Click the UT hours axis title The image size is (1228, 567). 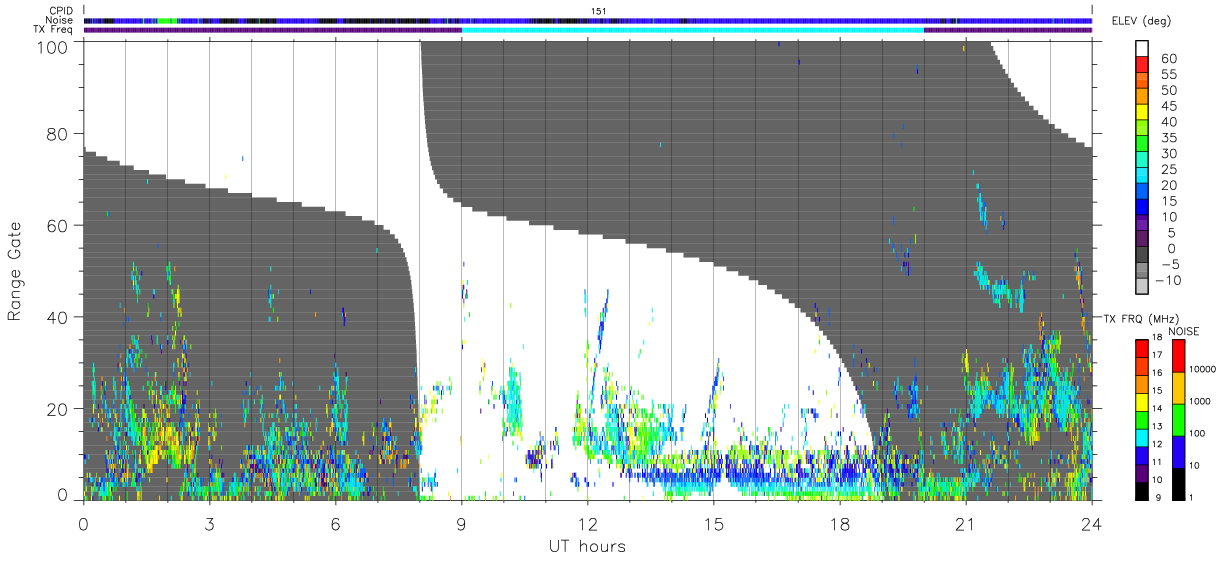(x=587, y=546)
